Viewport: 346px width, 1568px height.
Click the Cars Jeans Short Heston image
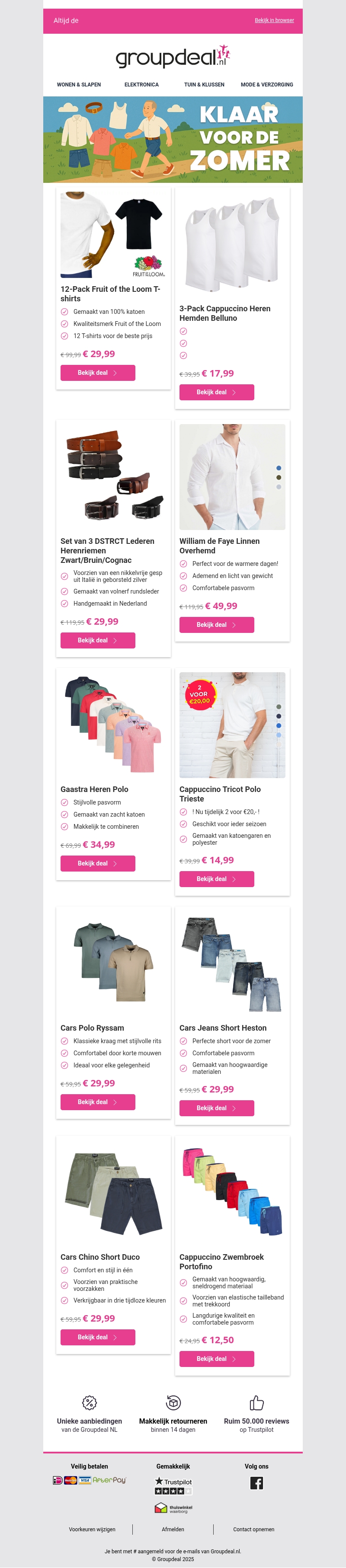[x=232, y=964]
